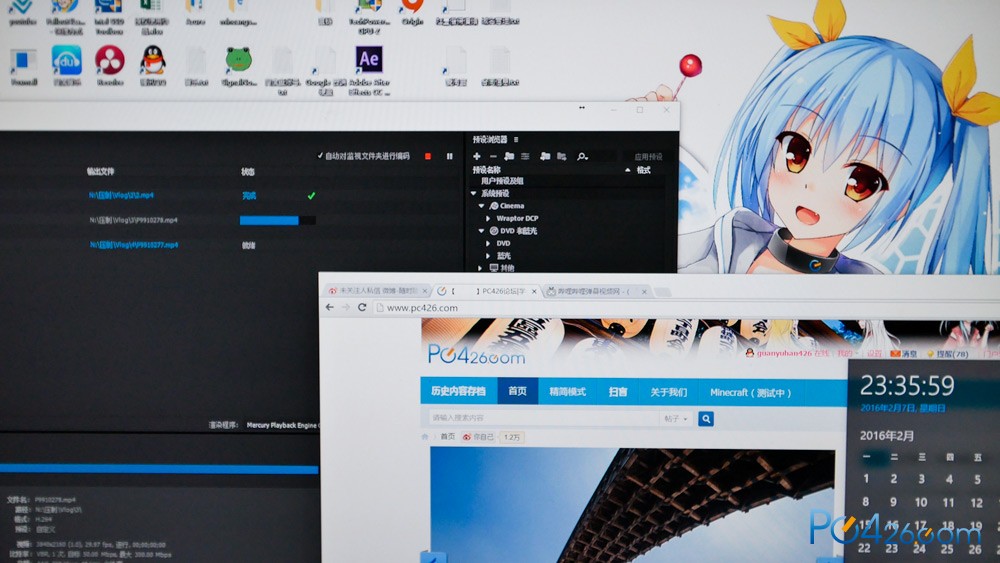Viewport: 1000px width, 563px height.
Task: Stop the encoding queue with the red square button
Action: click(428, 156)
